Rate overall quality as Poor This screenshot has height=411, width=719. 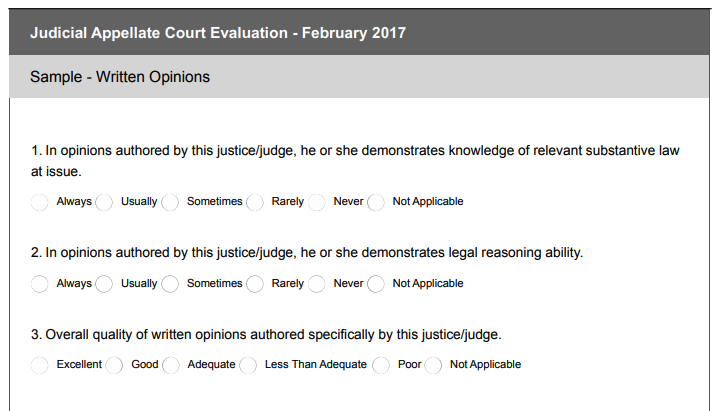[381, 366]
